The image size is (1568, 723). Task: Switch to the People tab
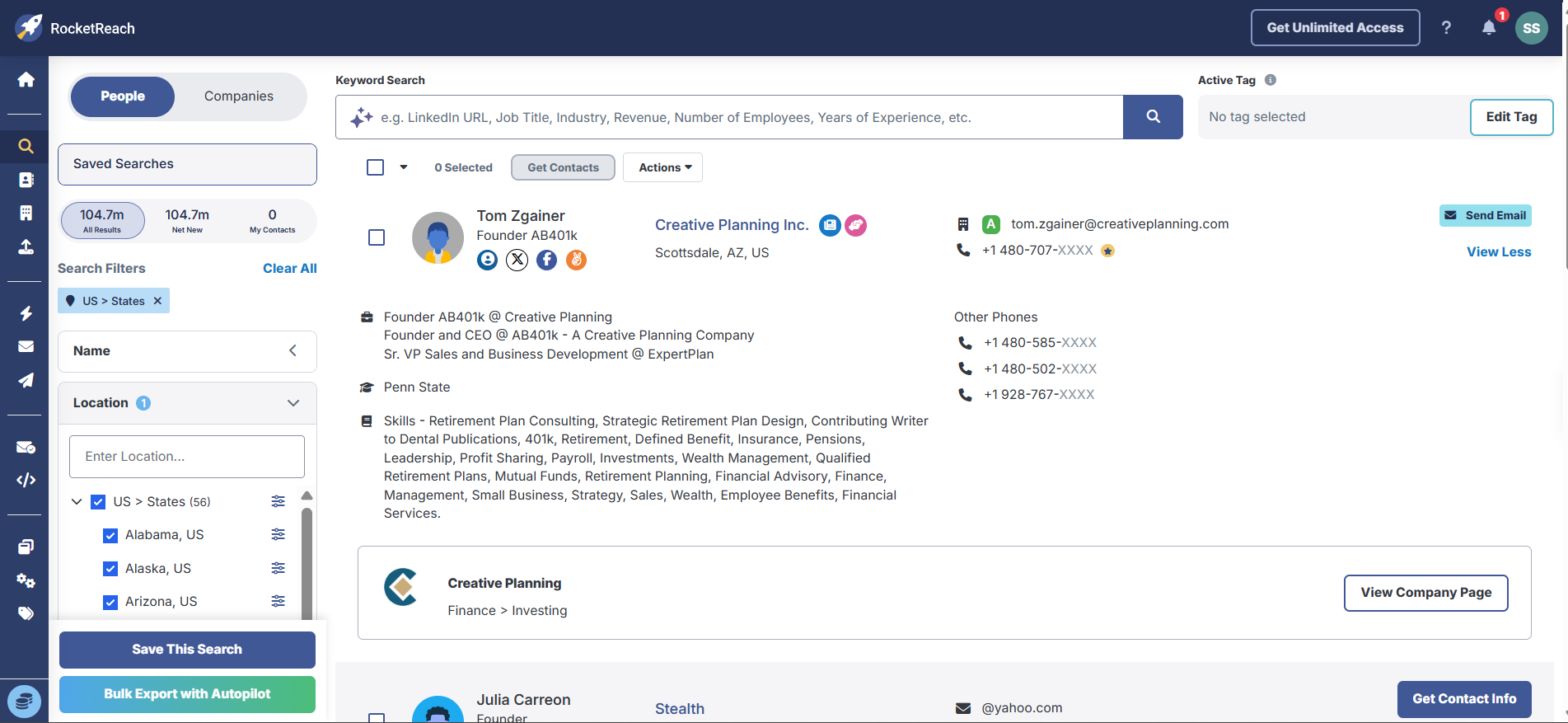click(x=123, y=96)
